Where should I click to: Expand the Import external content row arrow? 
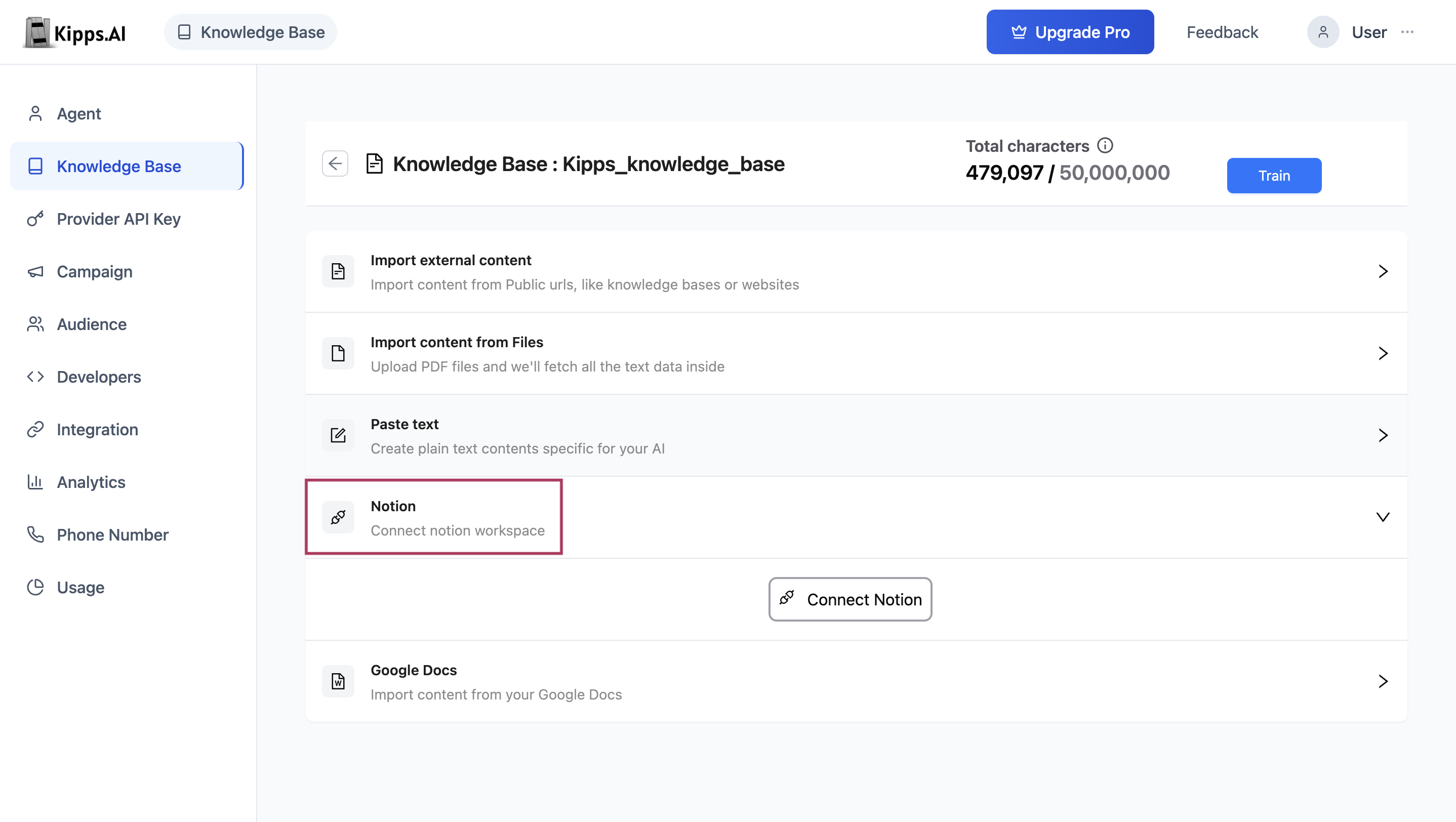pyautogui.click(x=1383, y=271)
